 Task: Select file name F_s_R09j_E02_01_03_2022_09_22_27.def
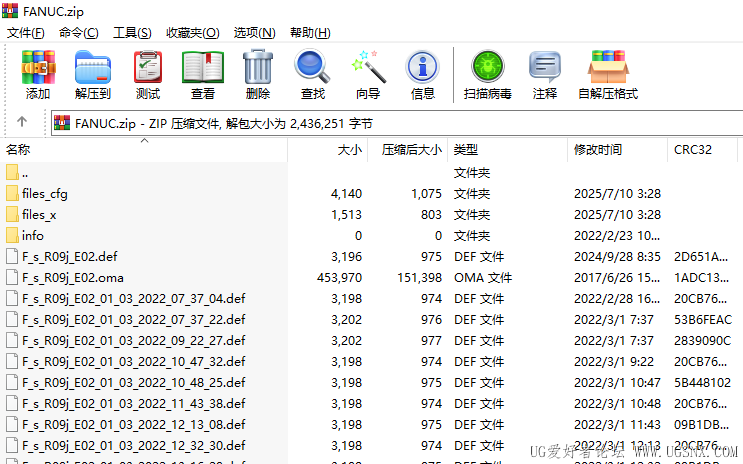pos(134,341)
